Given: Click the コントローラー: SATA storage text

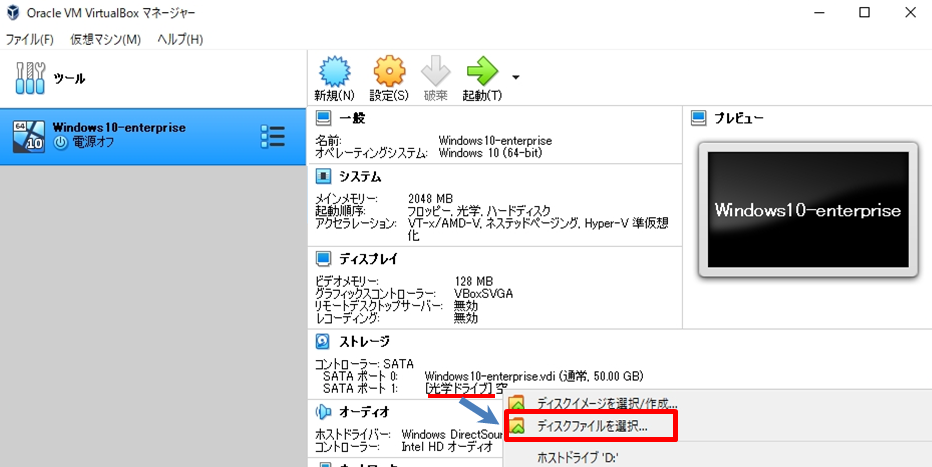Looking at the screenshot, I should tap(364, 364).
